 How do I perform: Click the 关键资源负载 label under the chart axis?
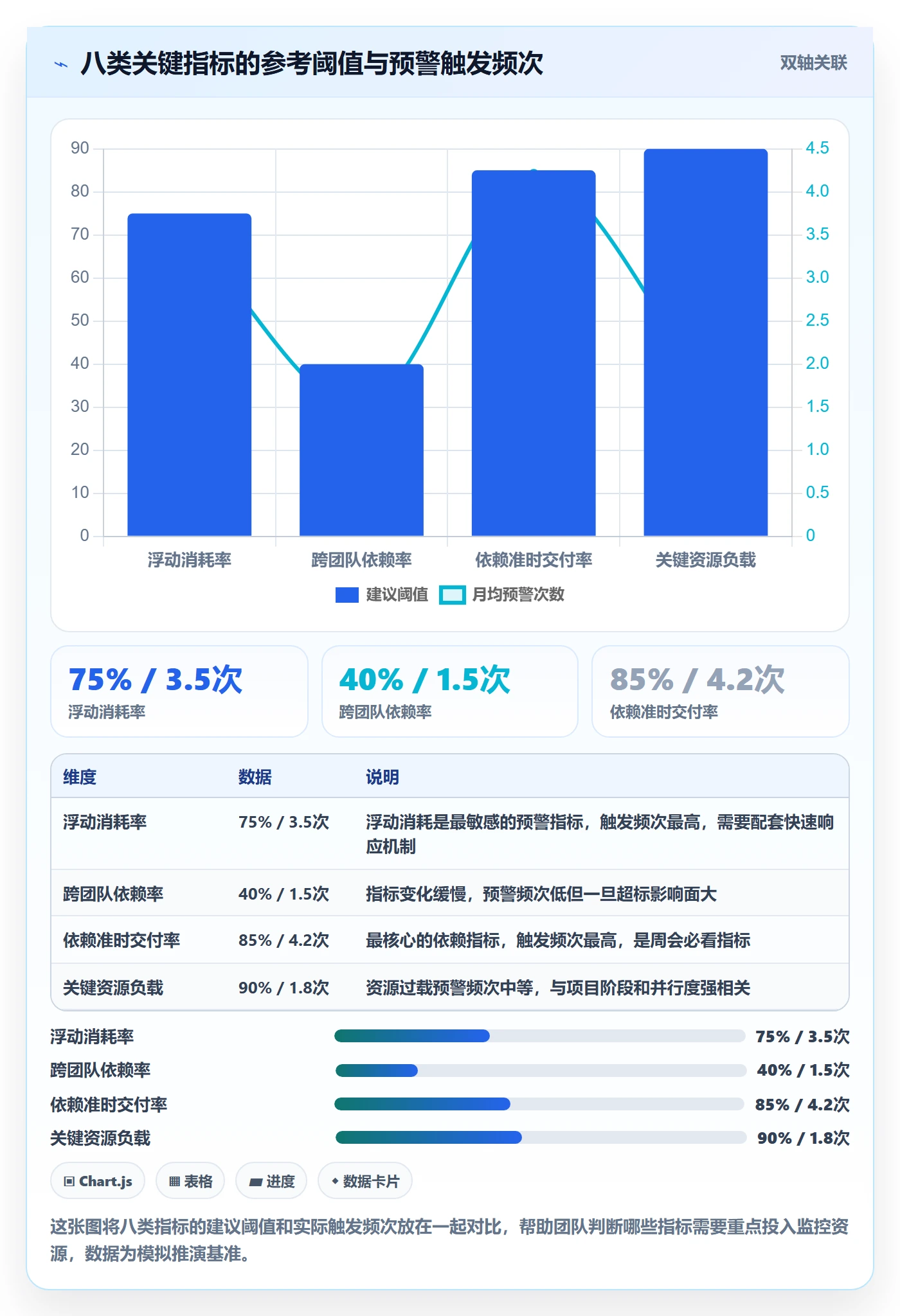coord(706,560)
